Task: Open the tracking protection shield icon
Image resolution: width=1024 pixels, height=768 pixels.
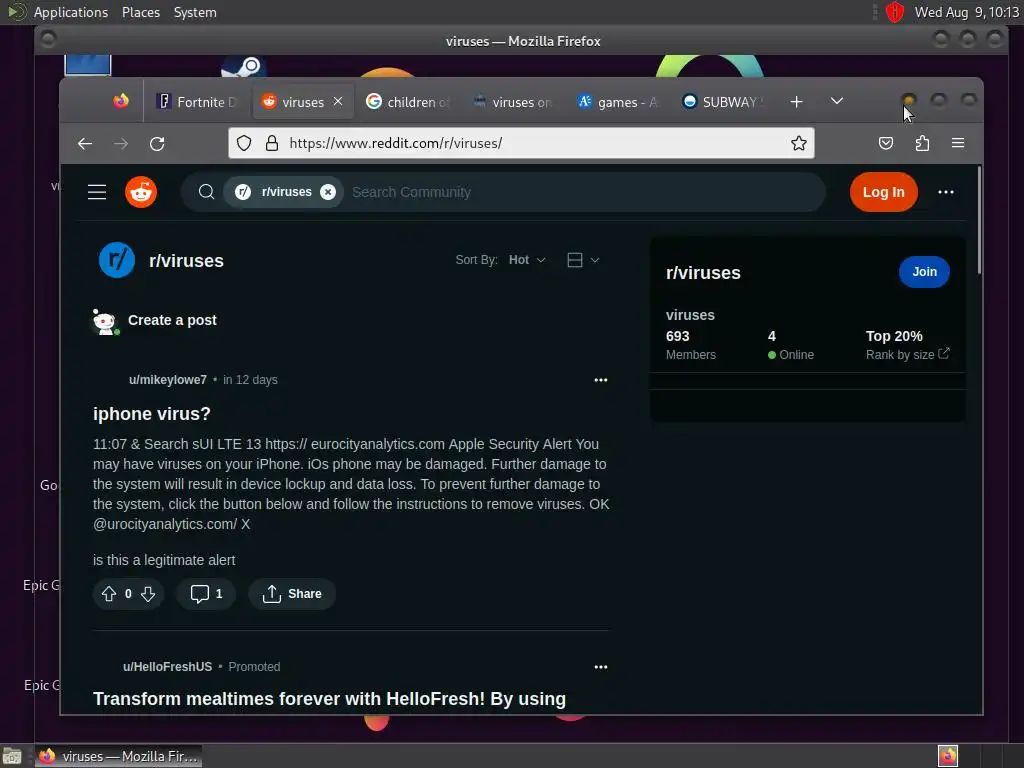Action: pos(244,143)
